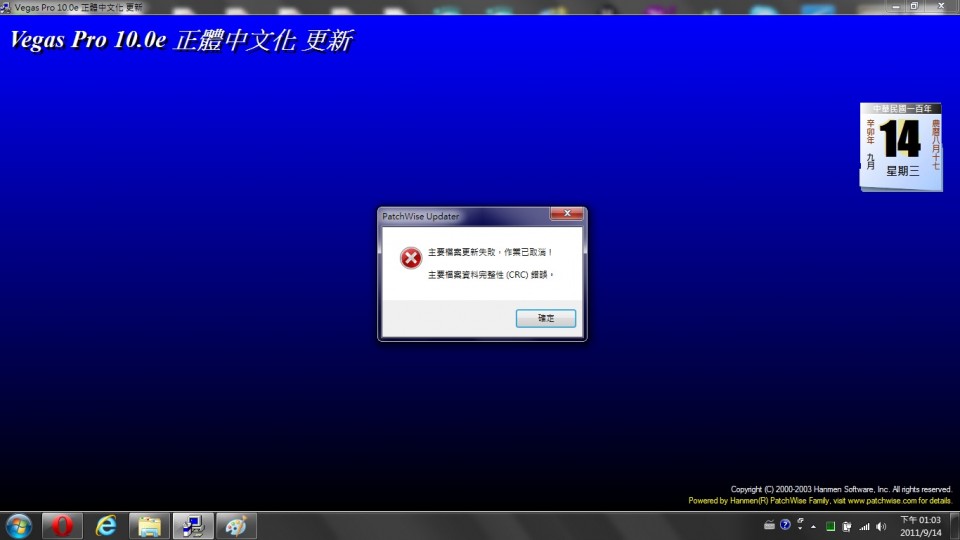Close the Vegas Pro 10.0e update window
This screenshot has width=960, height=540.
[x=941, y=6]
